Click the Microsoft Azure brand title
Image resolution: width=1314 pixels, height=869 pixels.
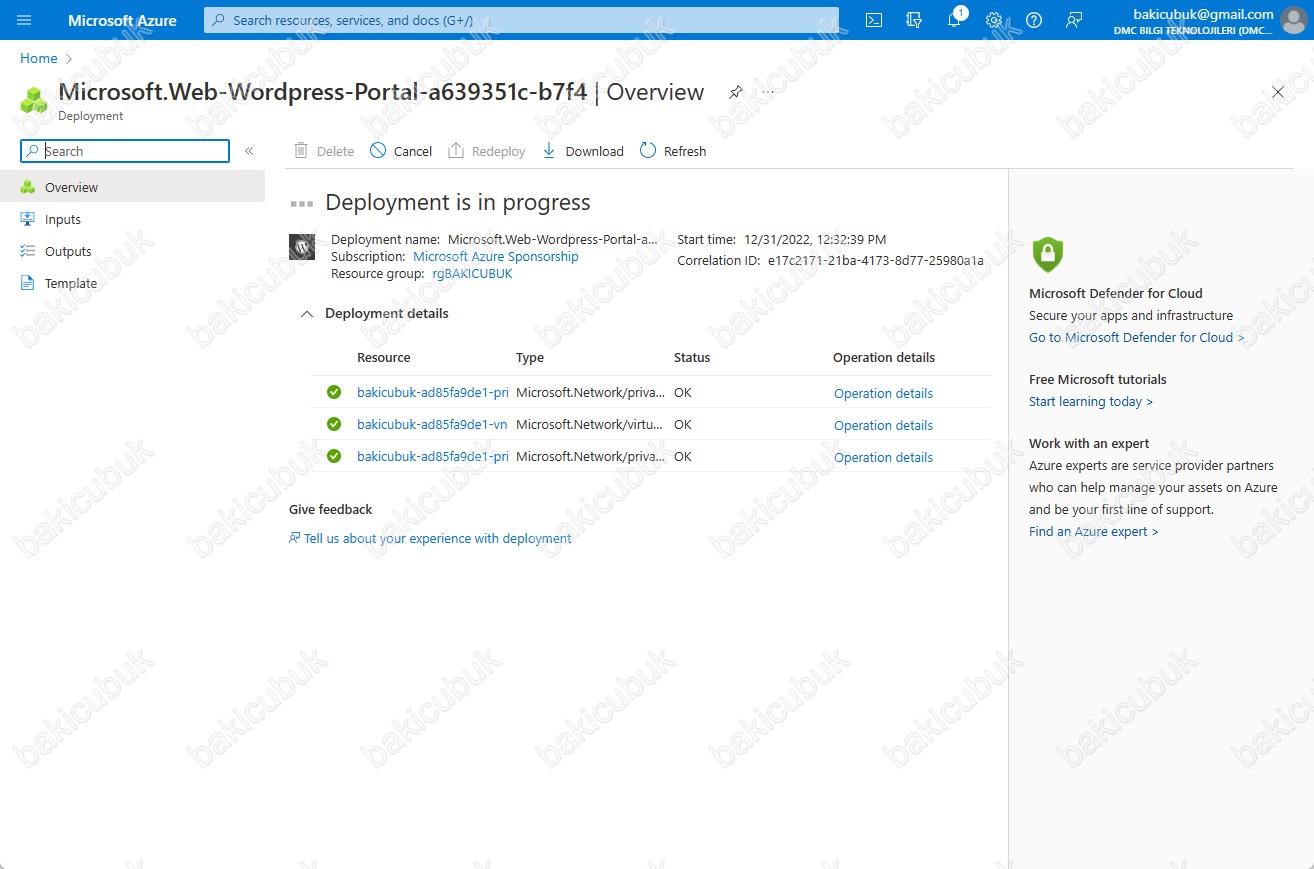click(x=122, y=20)
